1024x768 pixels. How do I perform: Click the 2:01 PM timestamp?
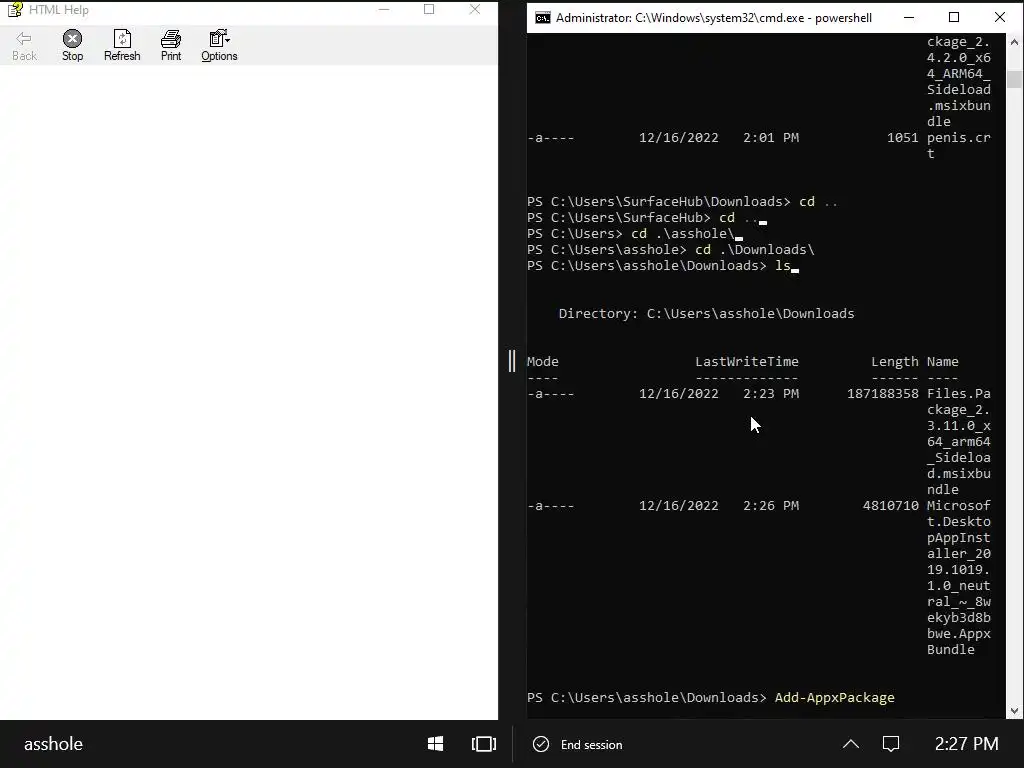pyautogui.click(x=771, y=138)
